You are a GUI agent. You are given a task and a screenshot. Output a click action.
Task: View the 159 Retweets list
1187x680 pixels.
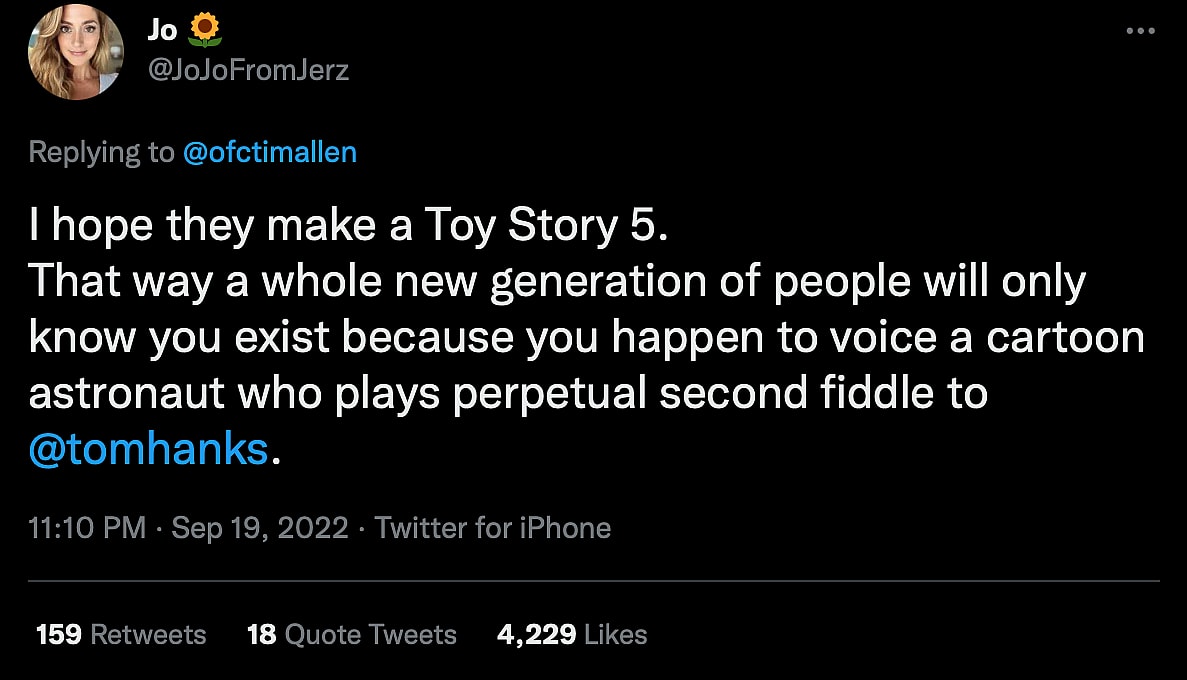coord(121,634)
